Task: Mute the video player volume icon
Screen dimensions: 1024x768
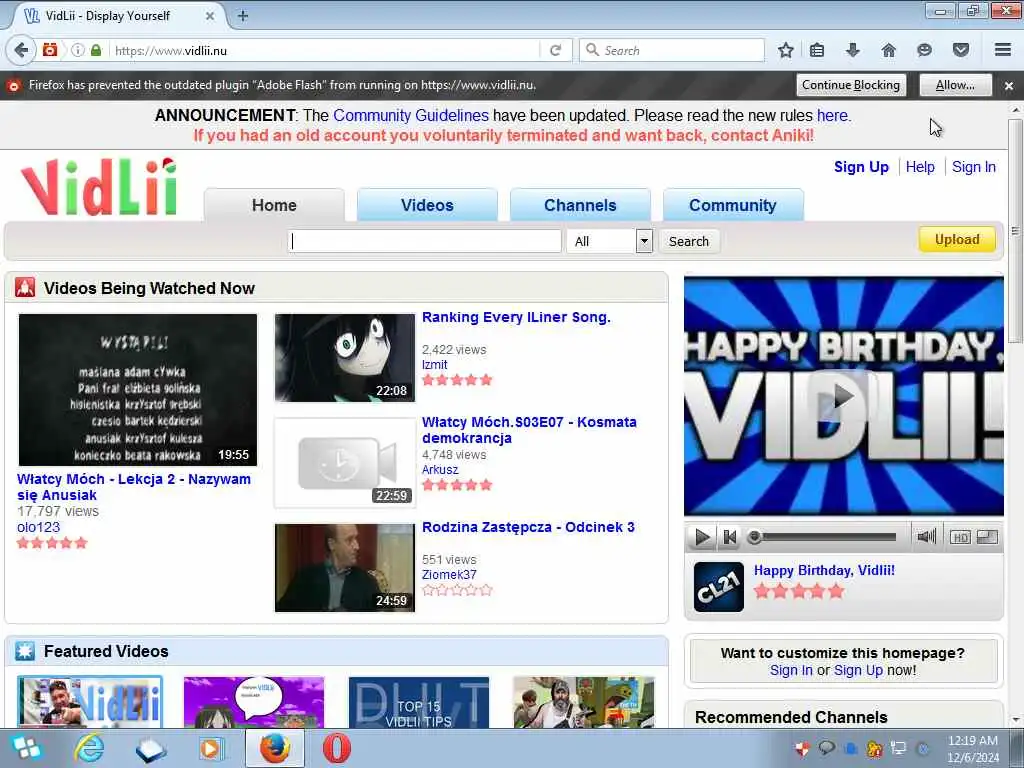Action: tap(927, 537)
